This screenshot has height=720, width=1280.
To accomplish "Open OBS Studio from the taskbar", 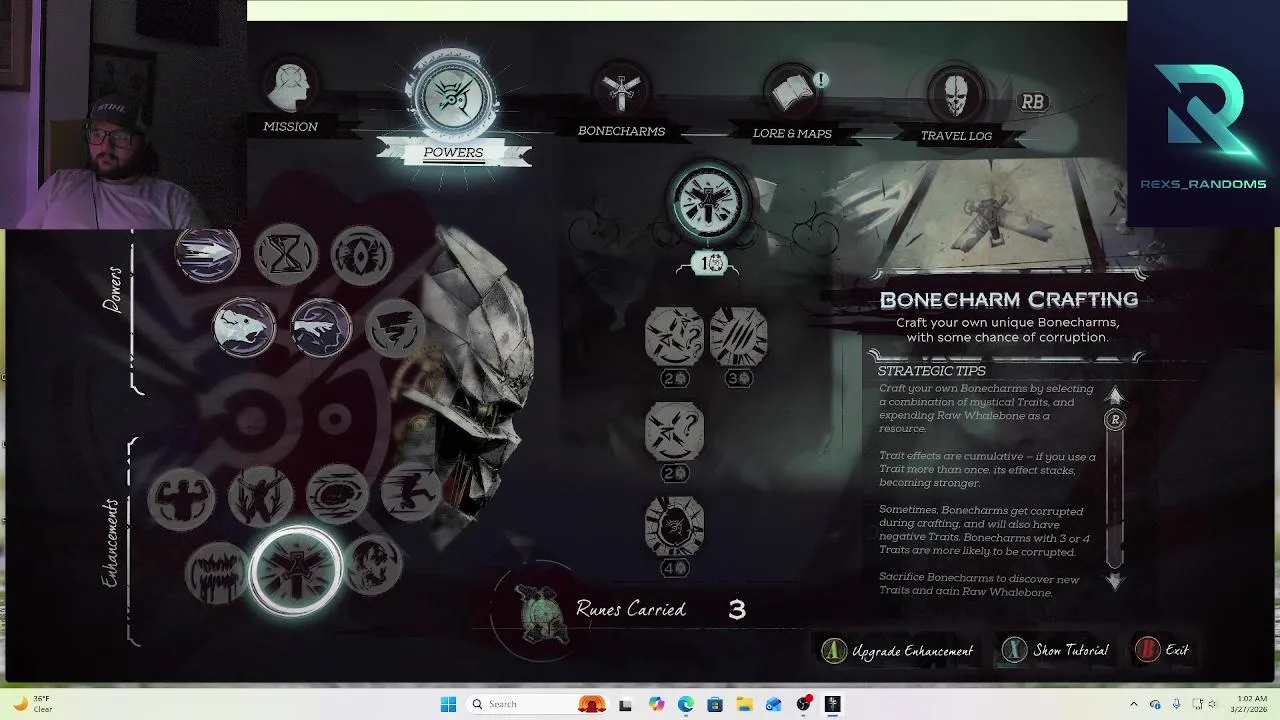I will 803,704.
